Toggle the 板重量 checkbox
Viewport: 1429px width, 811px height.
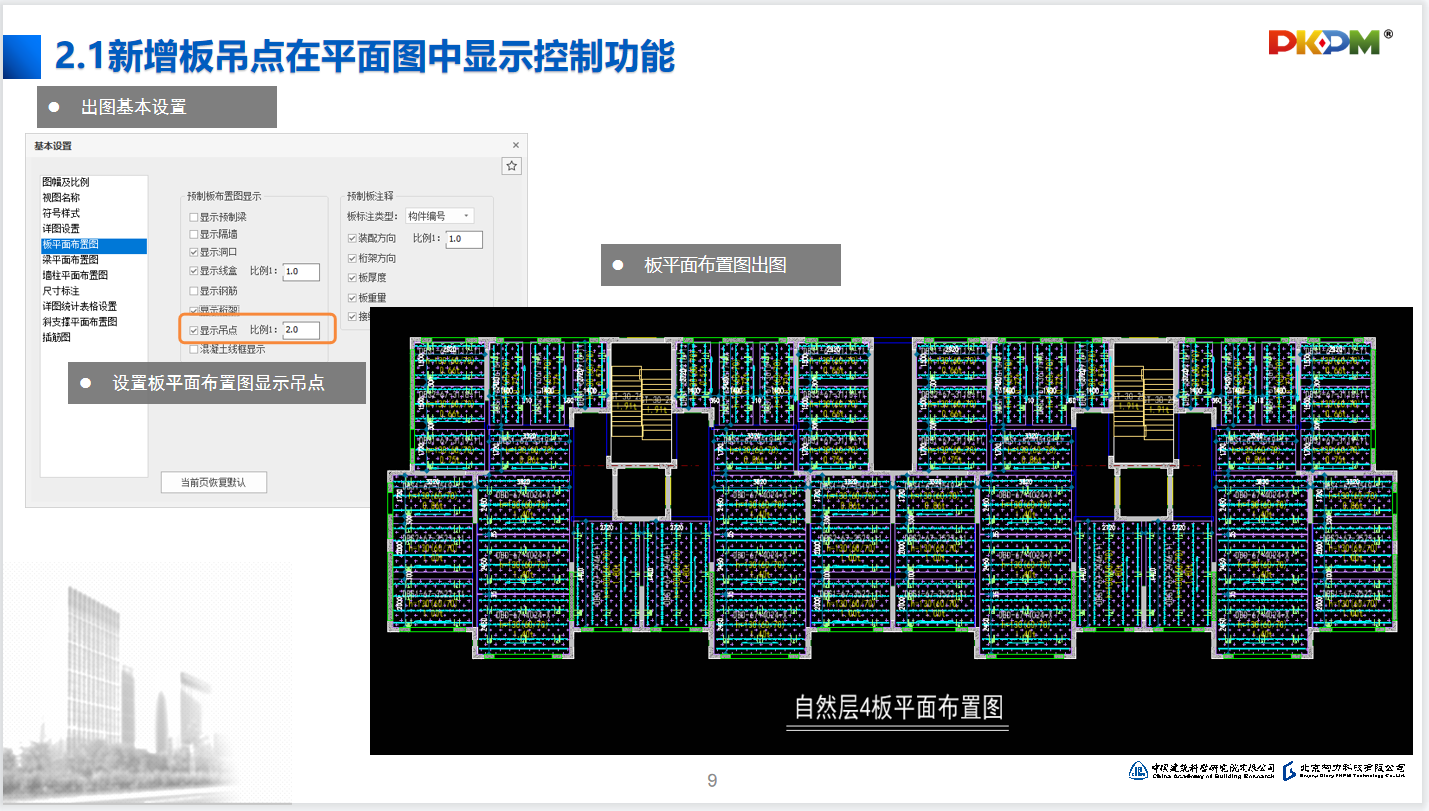tap(352, 298)
